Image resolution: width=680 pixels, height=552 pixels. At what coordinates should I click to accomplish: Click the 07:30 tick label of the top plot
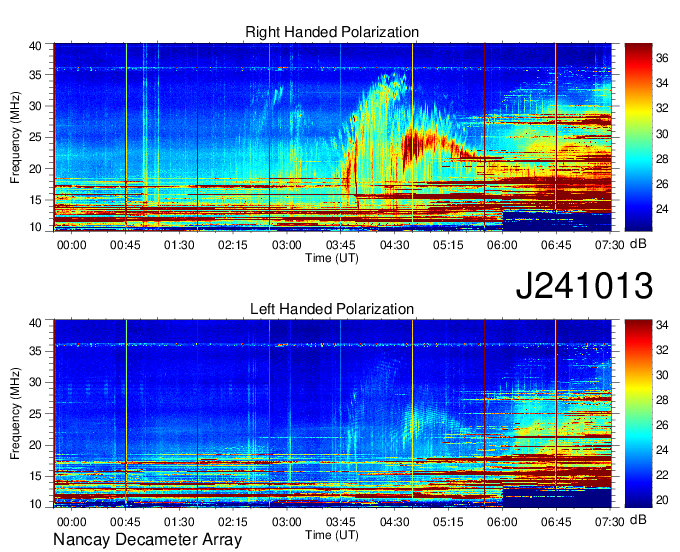coord(609,245)
